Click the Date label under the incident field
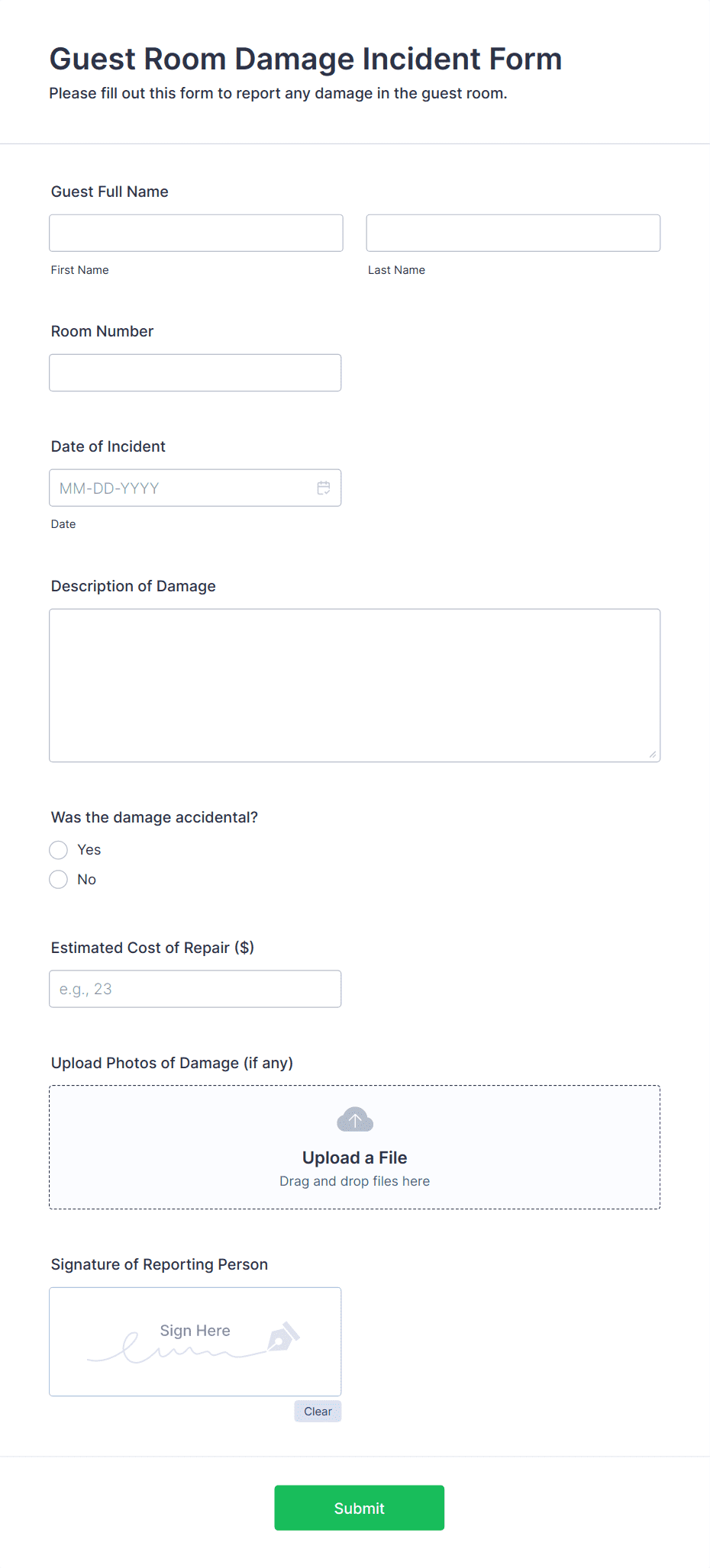 [x=63, y=523]
